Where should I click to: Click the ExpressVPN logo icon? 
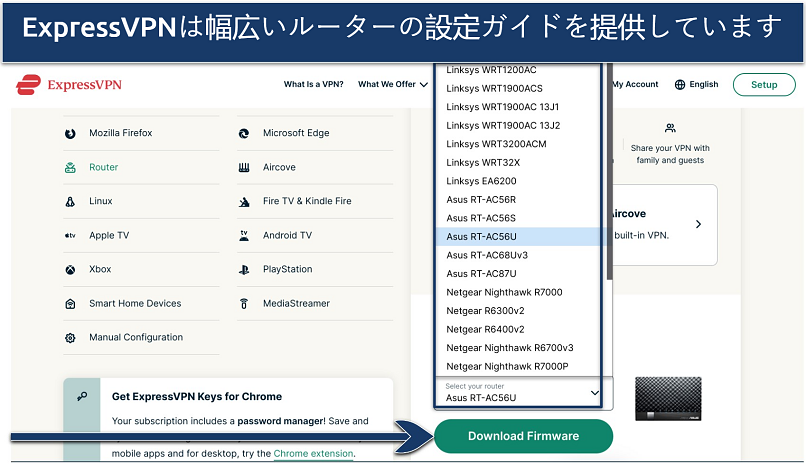(27, 85)
